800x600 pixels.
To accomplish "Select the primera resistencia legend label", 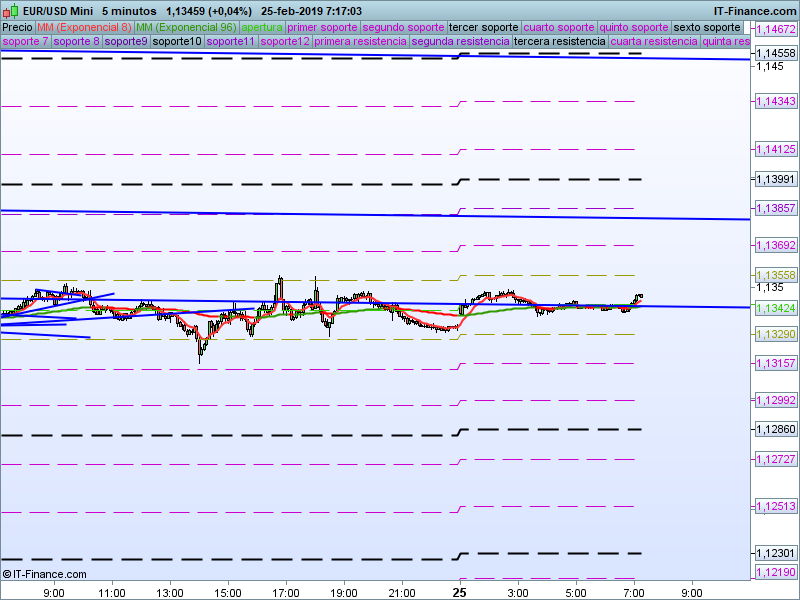I will pos(360,42).
